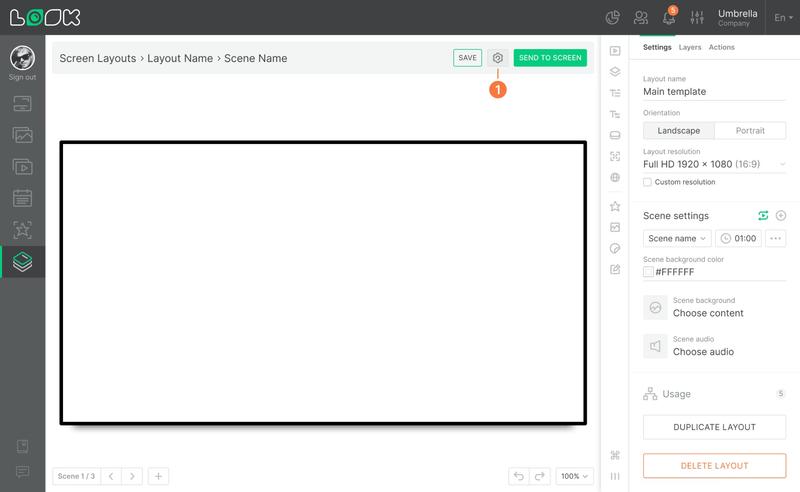Open the playlists icon in sidebar
Image resolution: width=800 pixels, height=492 pixels.
click(x=22, y=167)
